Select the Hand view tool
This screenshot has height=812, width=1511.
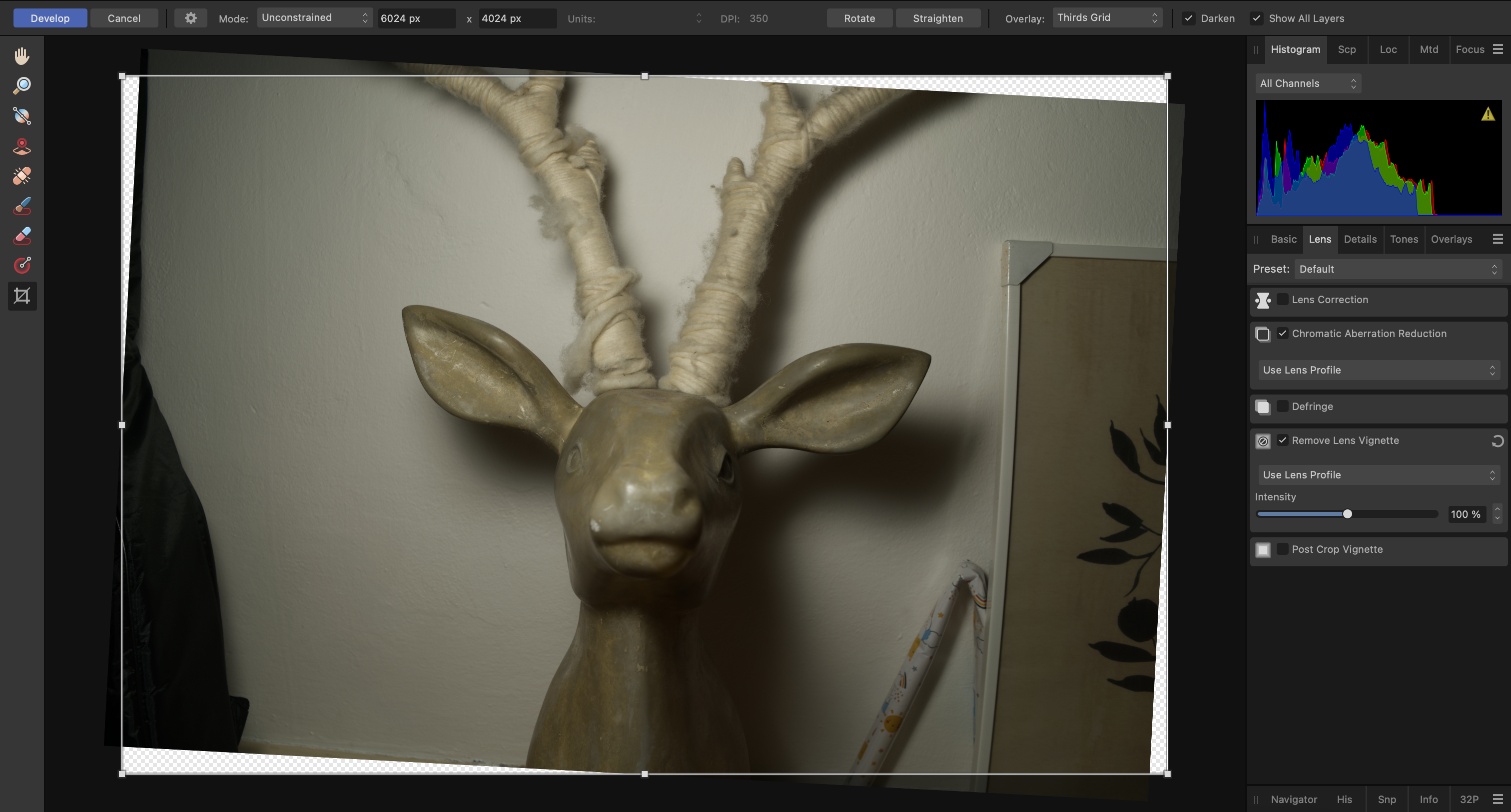(21, 56)
